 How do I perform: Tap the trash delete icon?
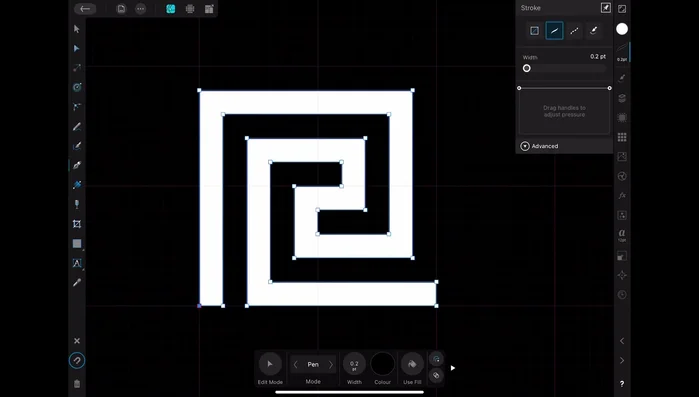77,384
